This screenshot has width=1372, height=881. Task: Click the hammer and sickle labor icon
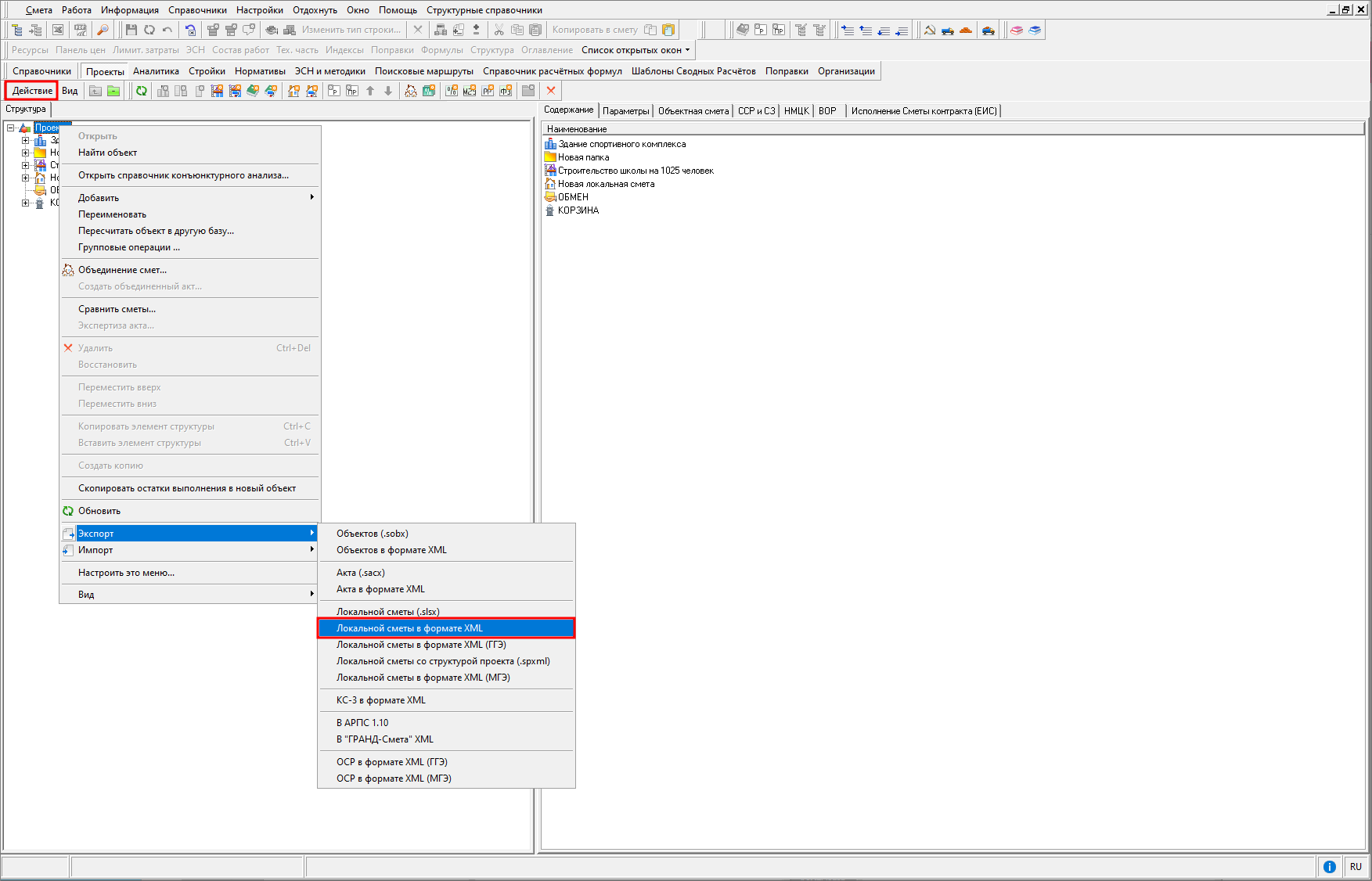point(930,30)
